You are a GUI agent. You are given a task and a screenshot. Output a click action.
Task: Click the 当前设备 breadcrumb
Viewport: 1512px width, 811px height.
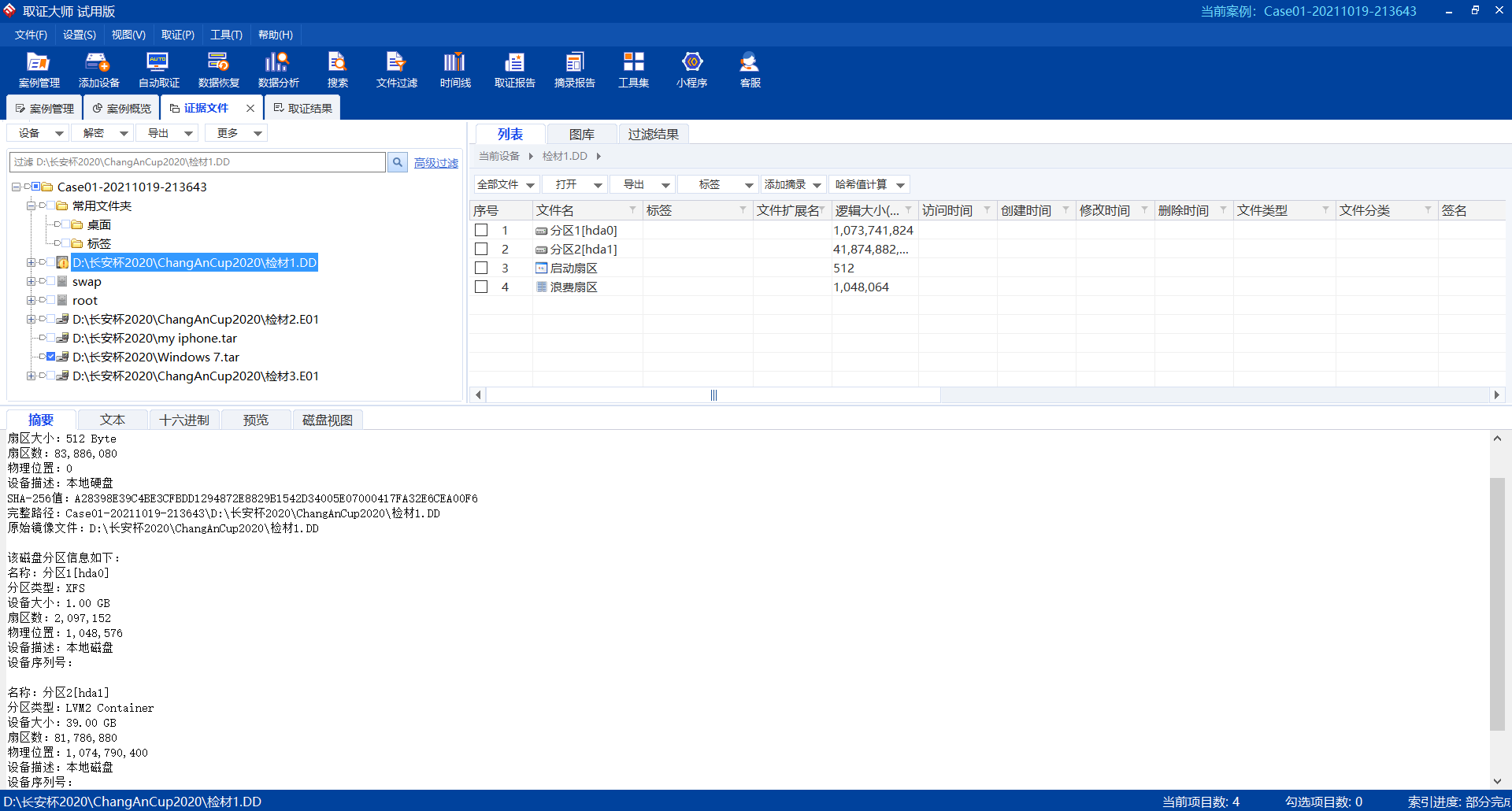499,156
